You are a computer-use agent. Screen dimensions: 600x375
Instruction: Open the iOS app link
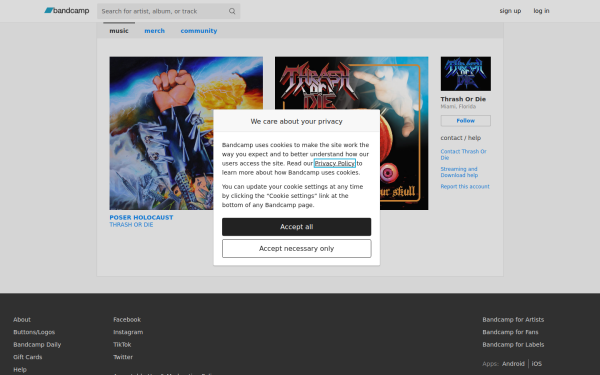(x=536, y=364)
